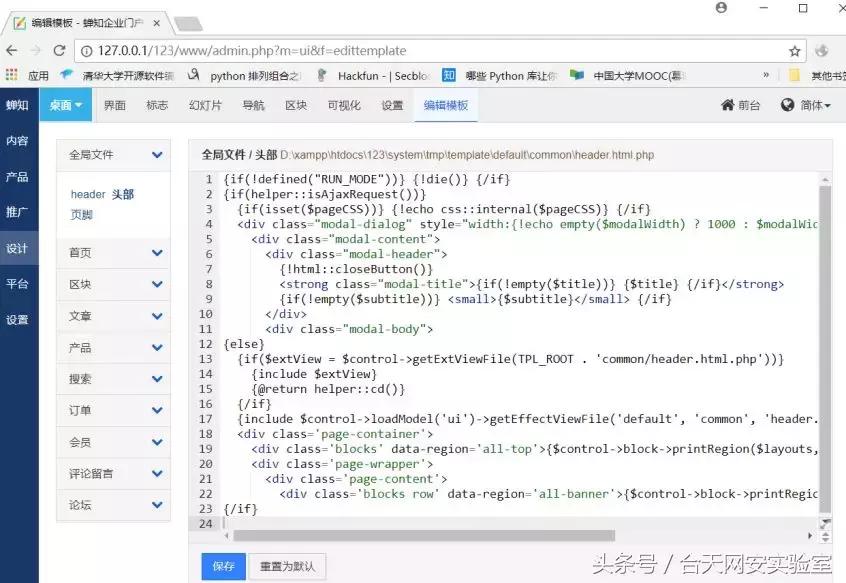Open the 设置 top navigation tab

(x=392, y=105)
